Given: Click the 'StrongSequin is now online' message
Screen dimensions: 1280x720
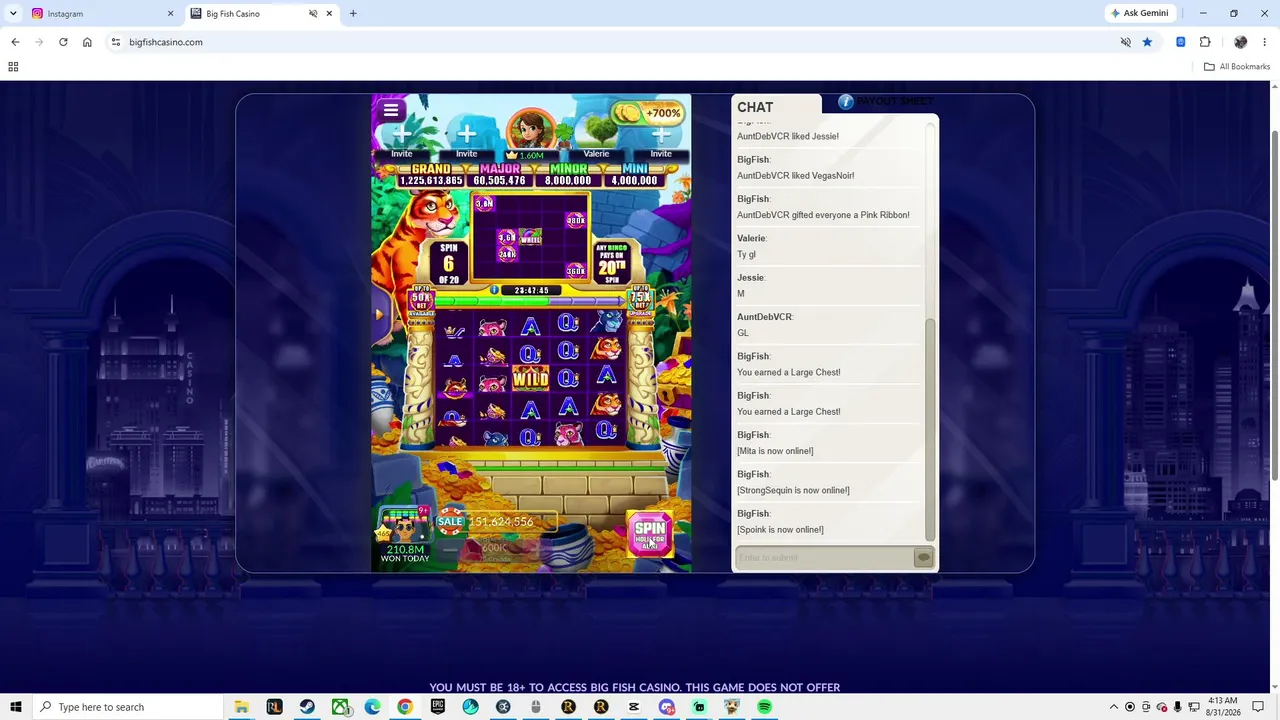Looking at the screenshot, I should pos(793,490).
